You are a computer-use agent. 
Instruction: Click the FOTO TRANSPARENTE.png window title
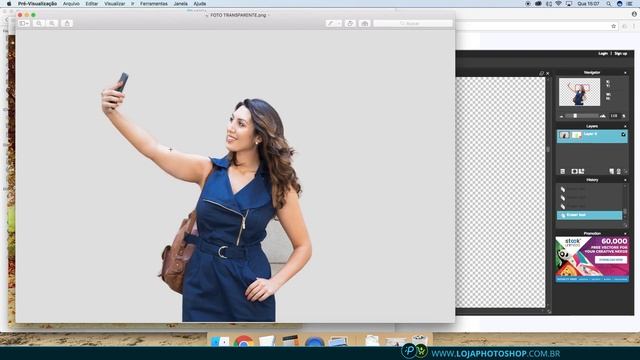238,15
